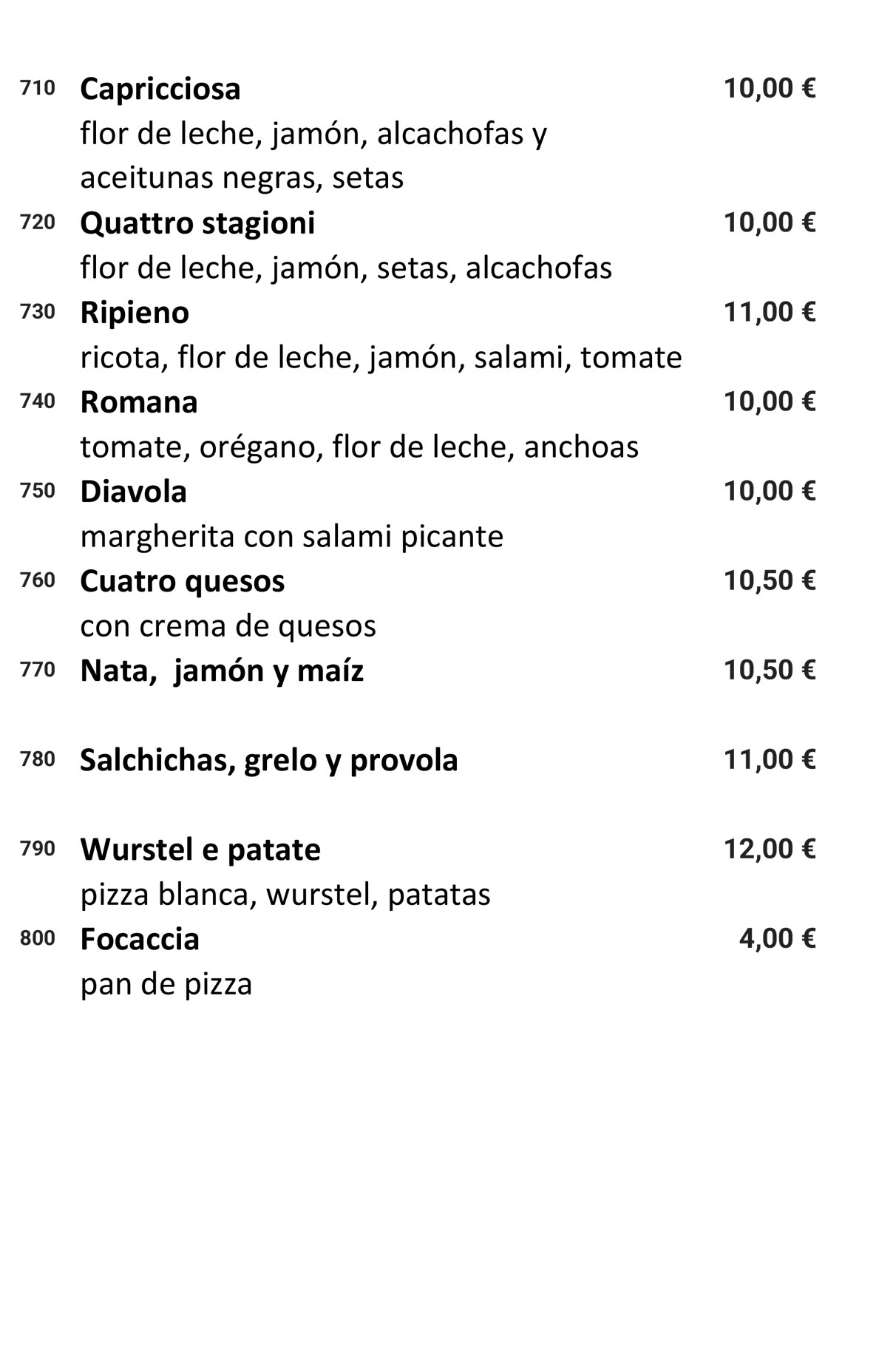
Task: Click the 'tomate, orégano, flor de leche, anchoas' line
Action: (x=359, y=447)
